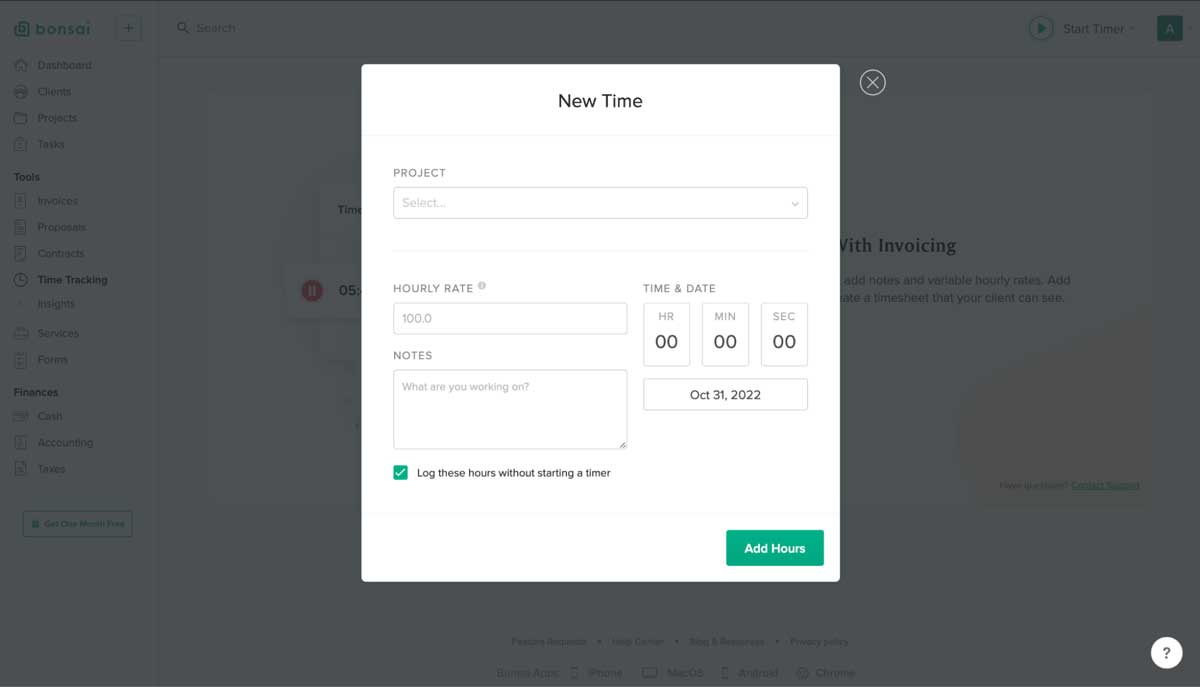Click the Add Hours button
The width and height of the screenshot is (1200, 687).
774,547
